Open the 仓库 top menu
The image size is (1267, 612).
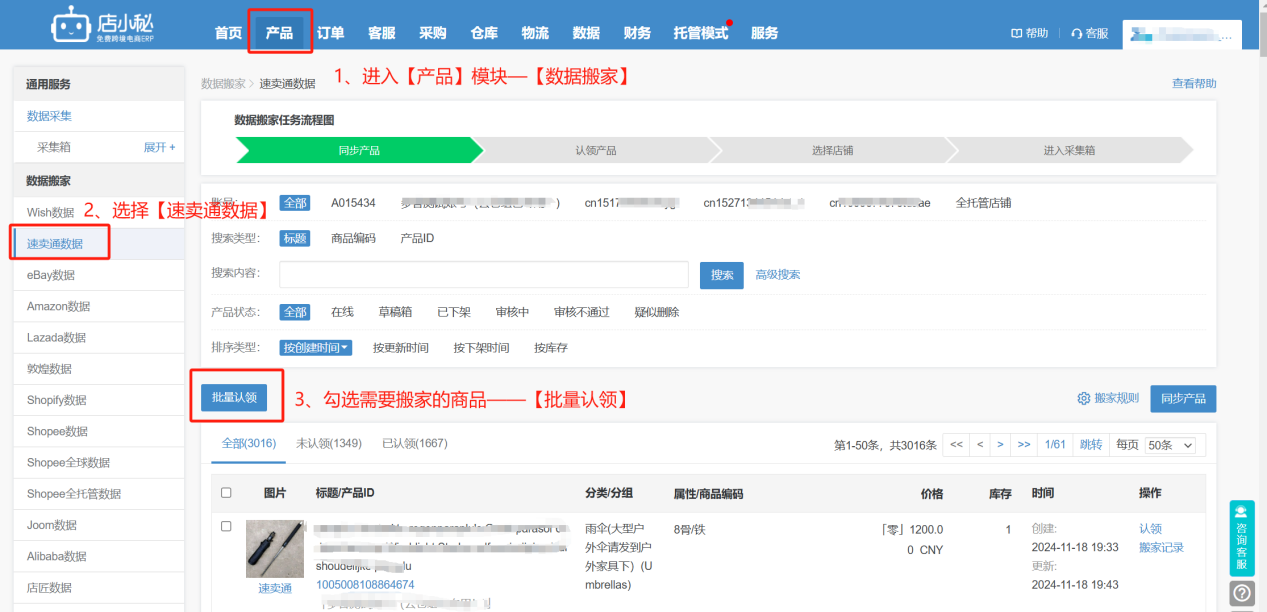point(484,33)
